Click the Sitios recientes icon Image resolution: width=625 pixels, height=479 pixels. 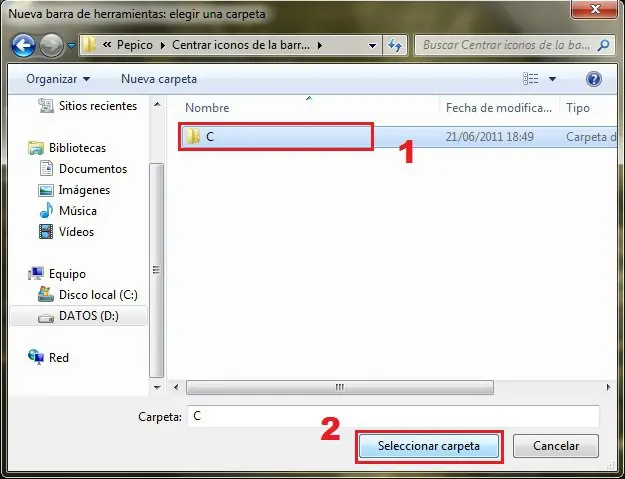pyautogui.click(x=46, y=106)
